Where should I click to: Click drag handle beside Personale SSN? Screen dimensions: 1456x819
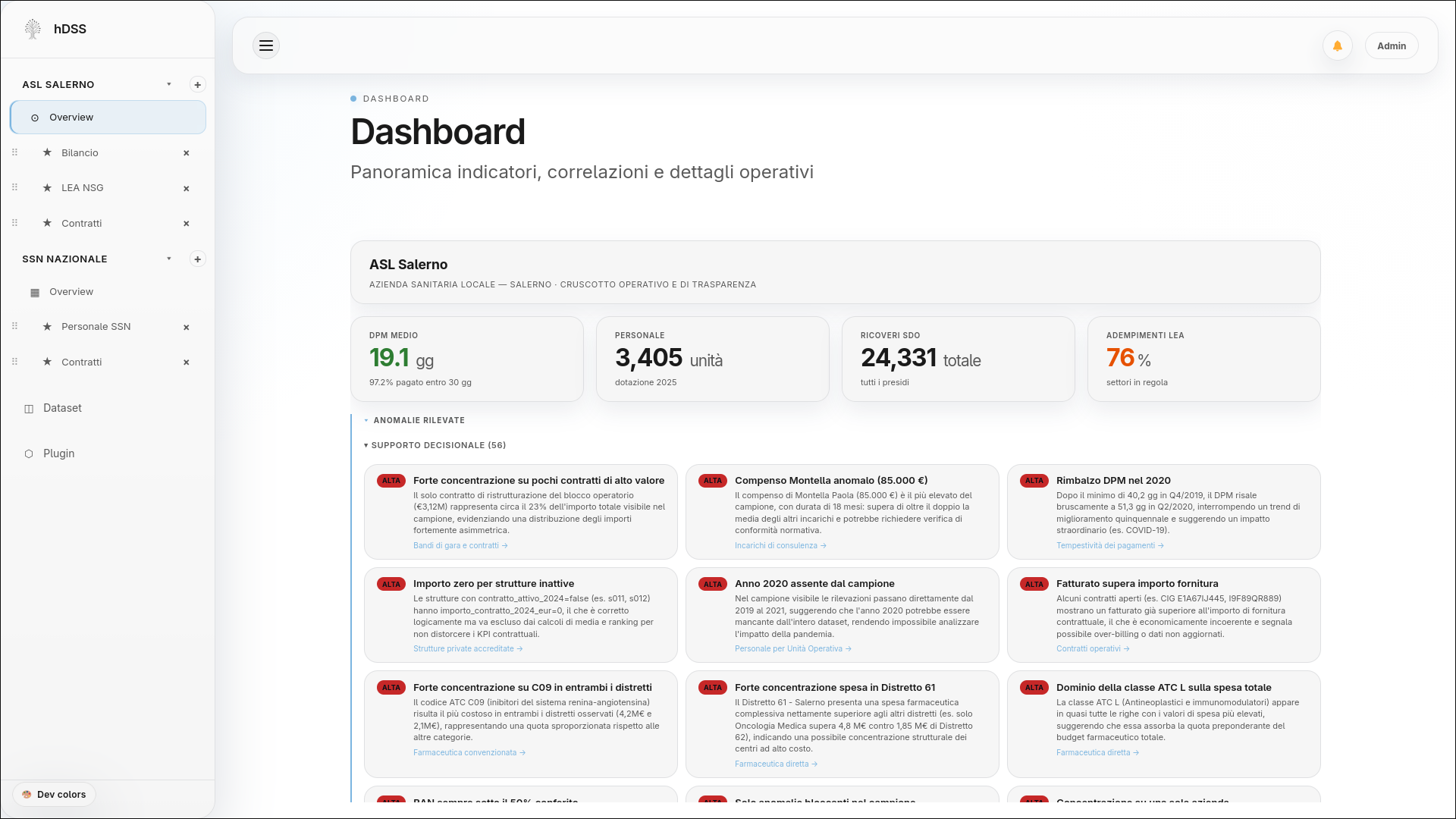[x=14, y=326]
